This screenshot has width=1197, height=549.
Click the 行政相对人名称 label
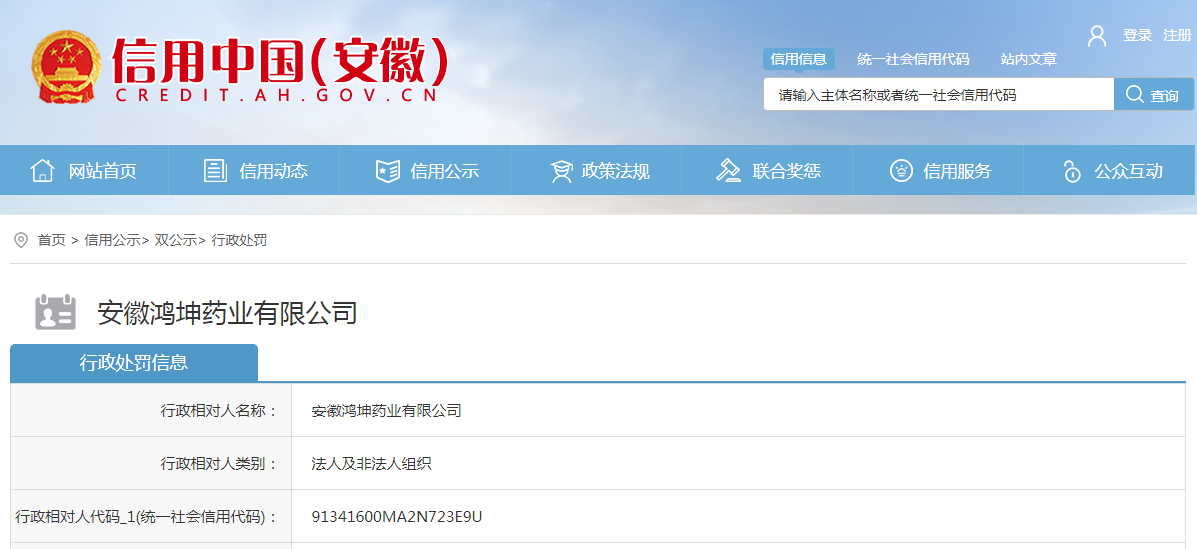pyautogui.click(x=218, y=411)
